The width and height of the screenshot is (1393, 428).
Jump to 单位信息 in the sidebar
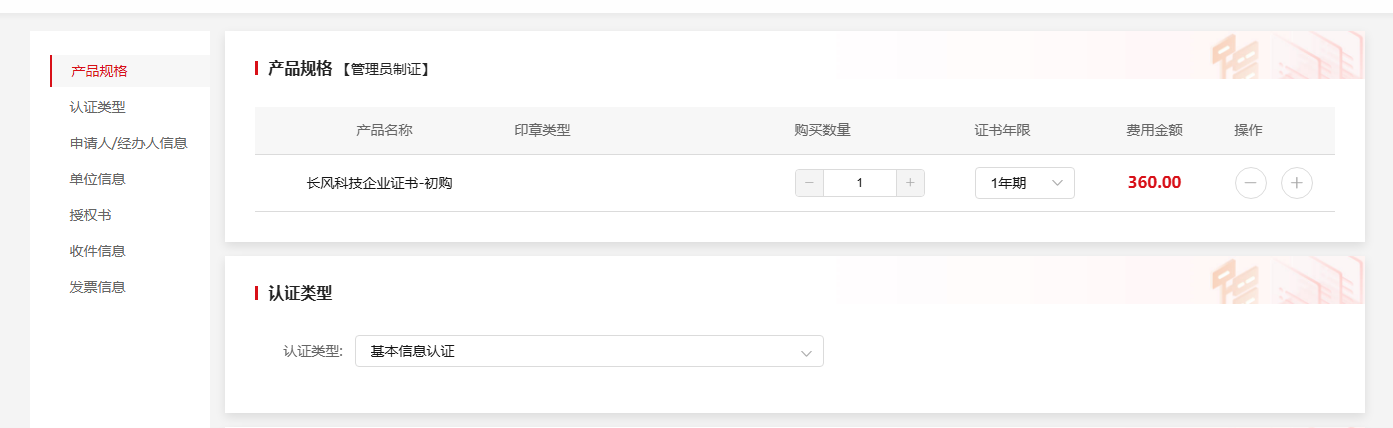[98, 179]
